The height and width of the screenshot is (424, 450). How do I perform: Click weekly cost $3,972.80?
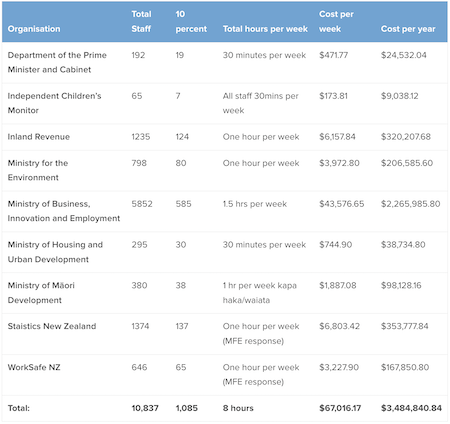tap(339, 163)
